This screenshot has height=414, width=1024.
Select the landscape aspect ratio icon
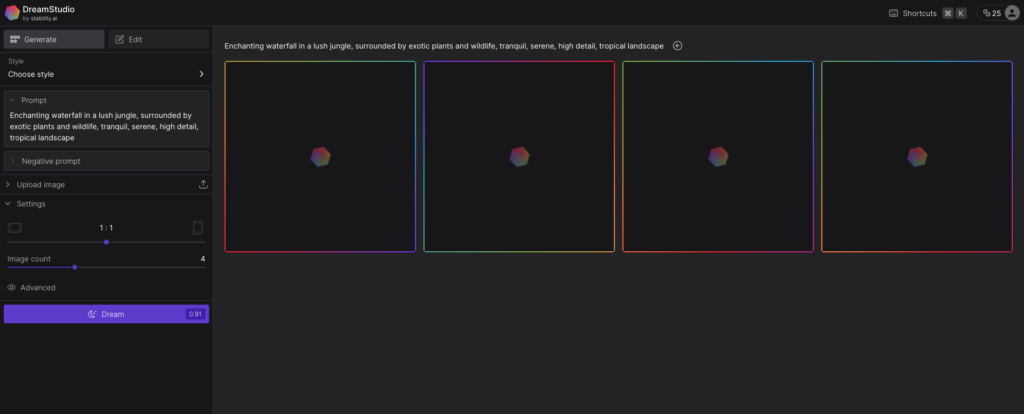point(15,228)
